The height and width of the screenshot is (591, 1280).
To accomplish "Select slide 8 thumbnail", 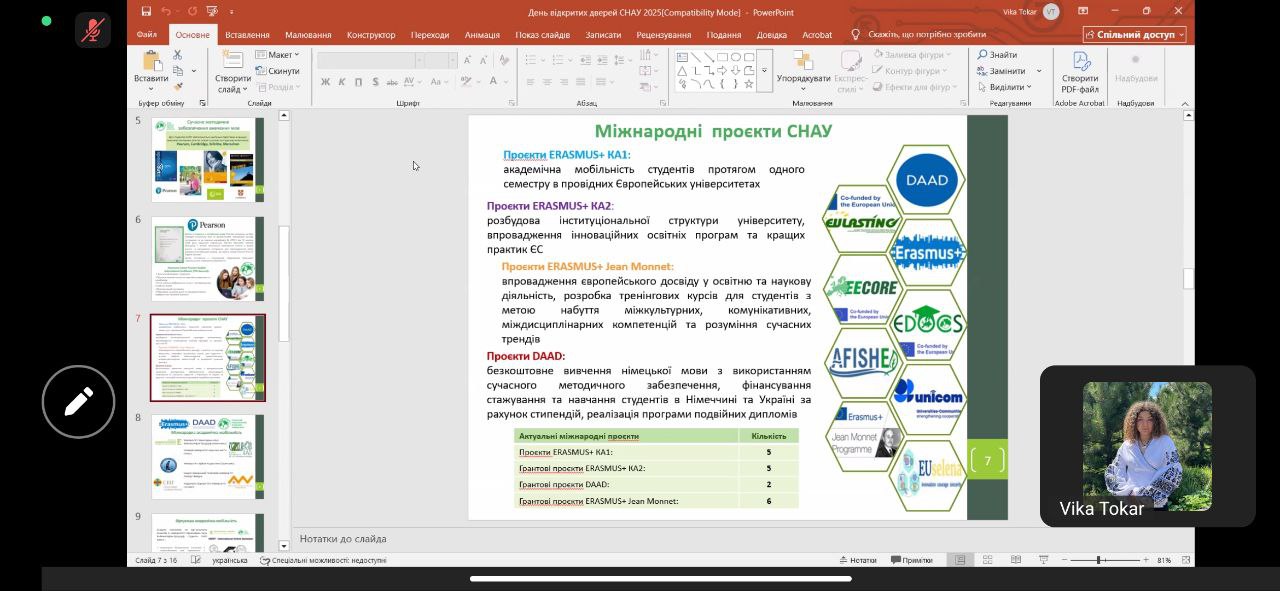I will pos(207,457).
